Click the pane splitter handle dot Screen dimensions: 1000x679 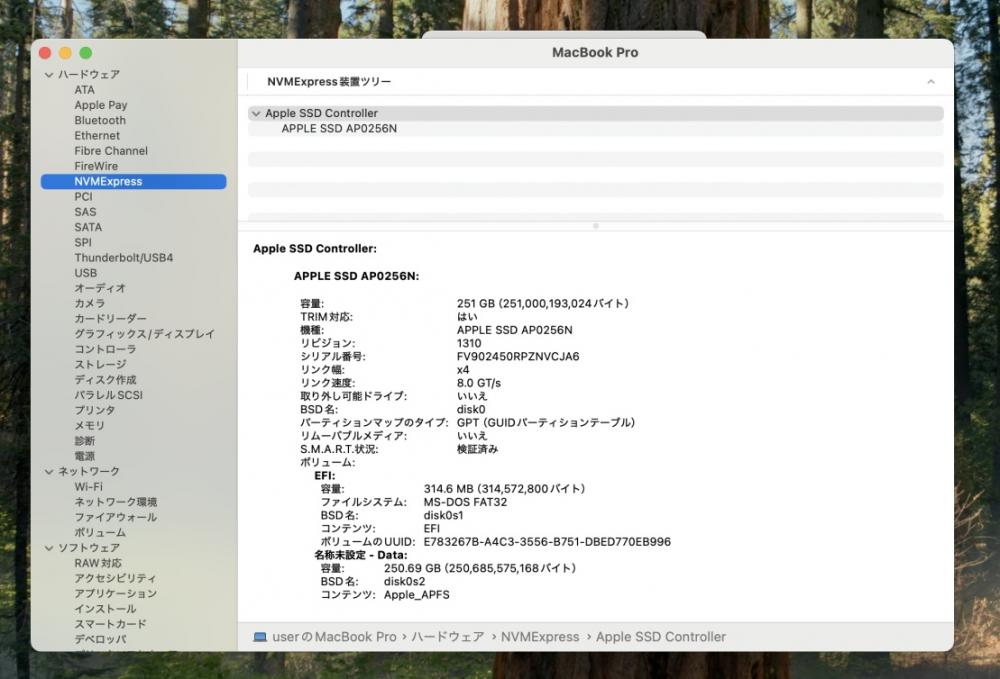[596, 226]
